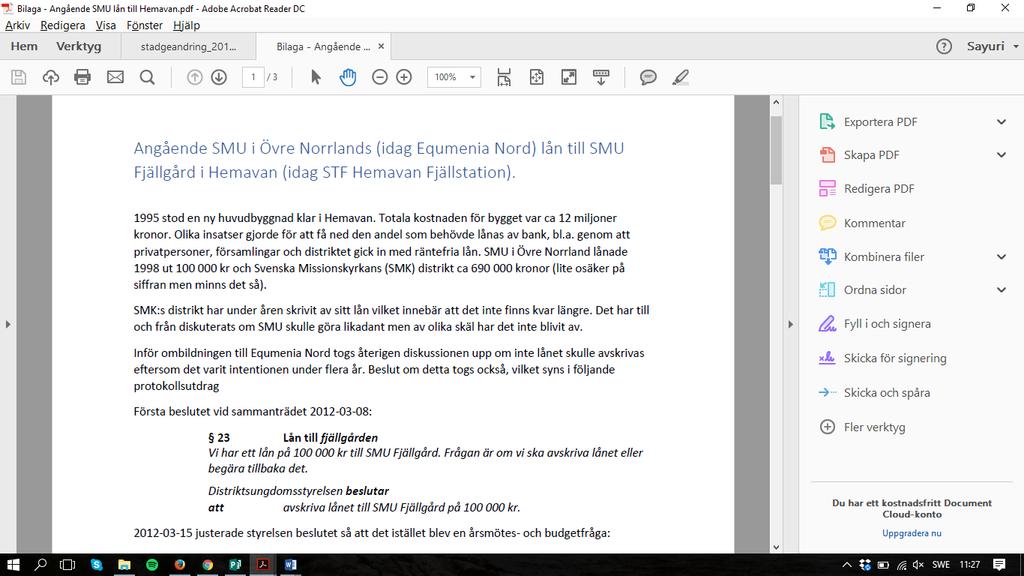Select the arrow selection tool

[x=316, y=77]
